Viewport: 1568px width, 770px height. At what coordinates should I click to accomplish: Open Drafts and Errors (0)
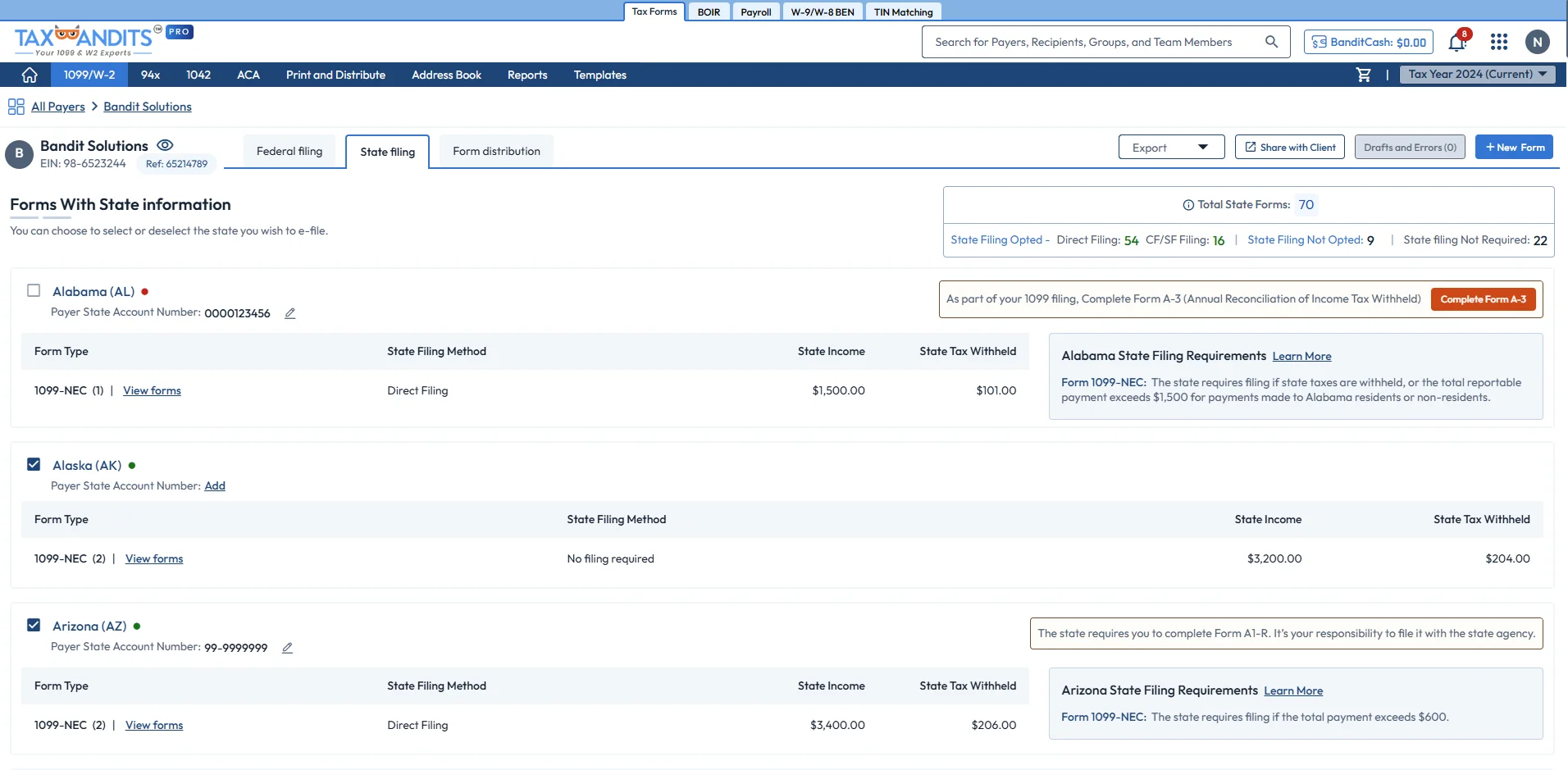tap(1410, 148)
